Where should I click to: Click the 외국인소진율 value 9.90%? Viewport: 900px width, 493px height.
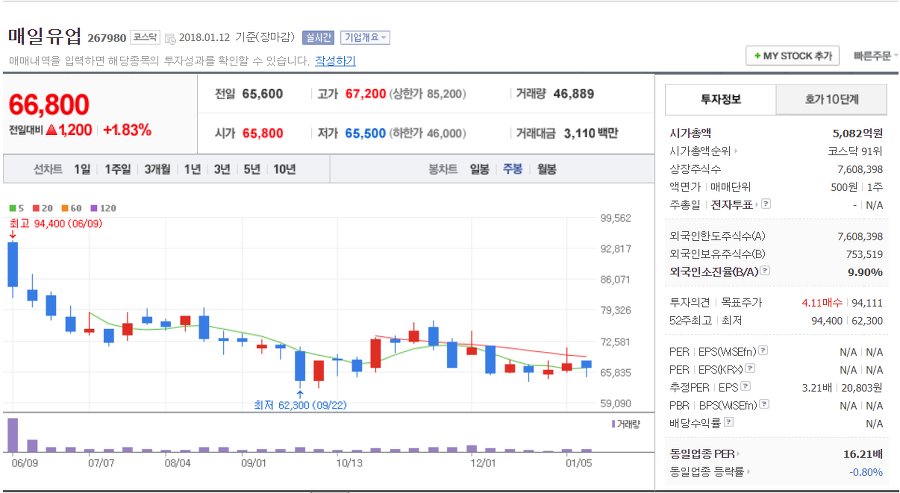point(865,272)
